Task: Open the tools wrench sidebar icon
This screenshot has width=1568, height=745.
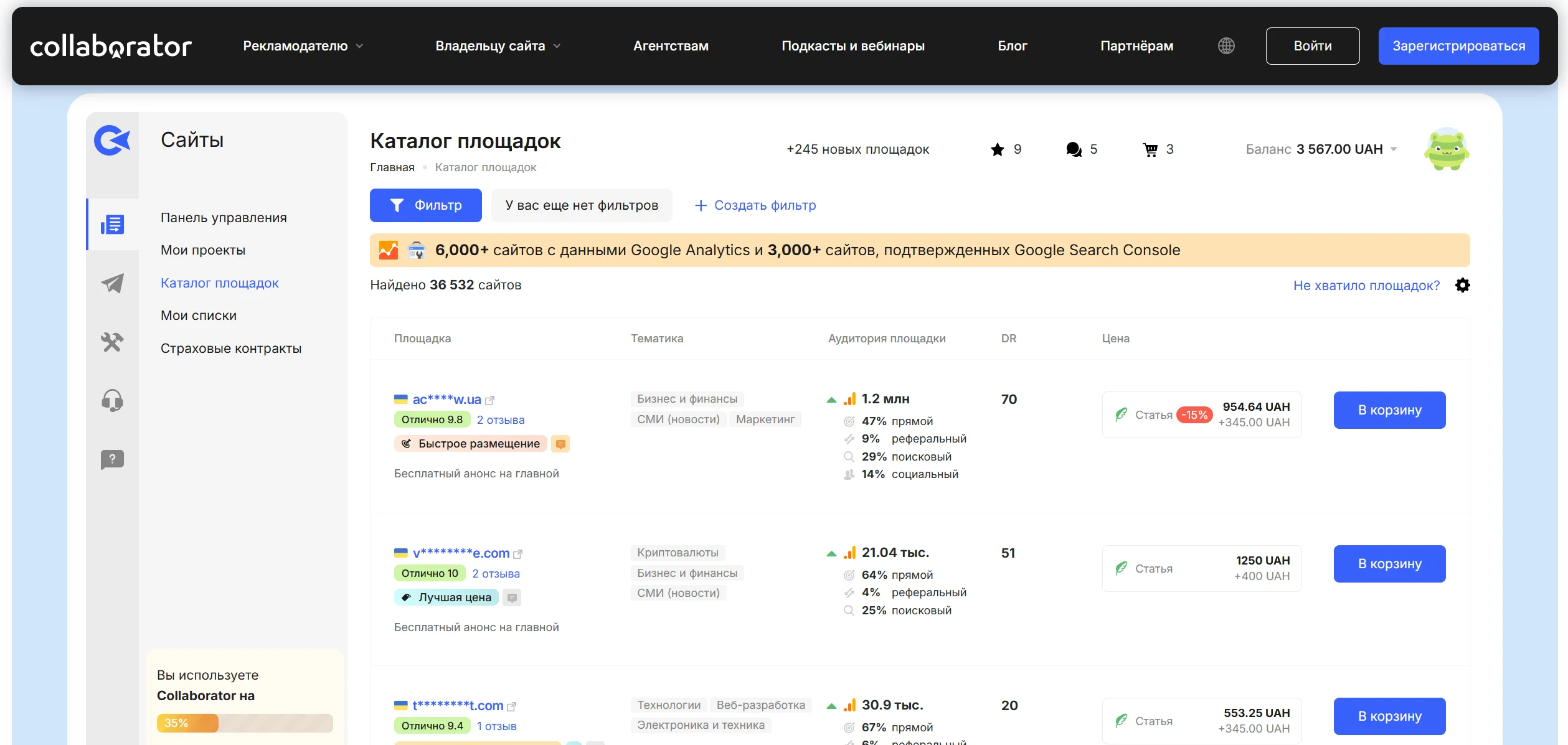Action: point(112,342)
